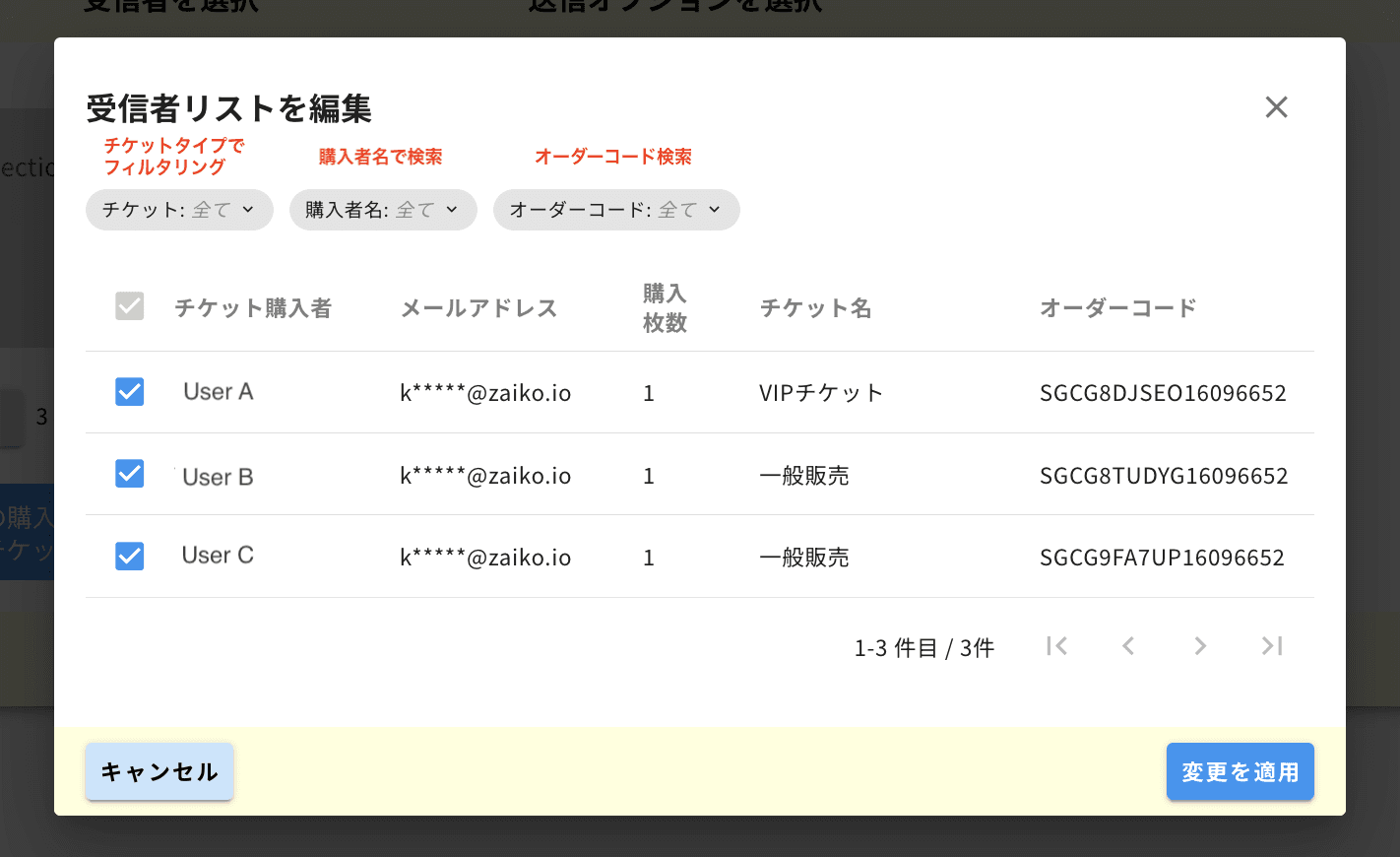Click the キャンセル button
Viewport: 1400px width, 857px height.
159,772
